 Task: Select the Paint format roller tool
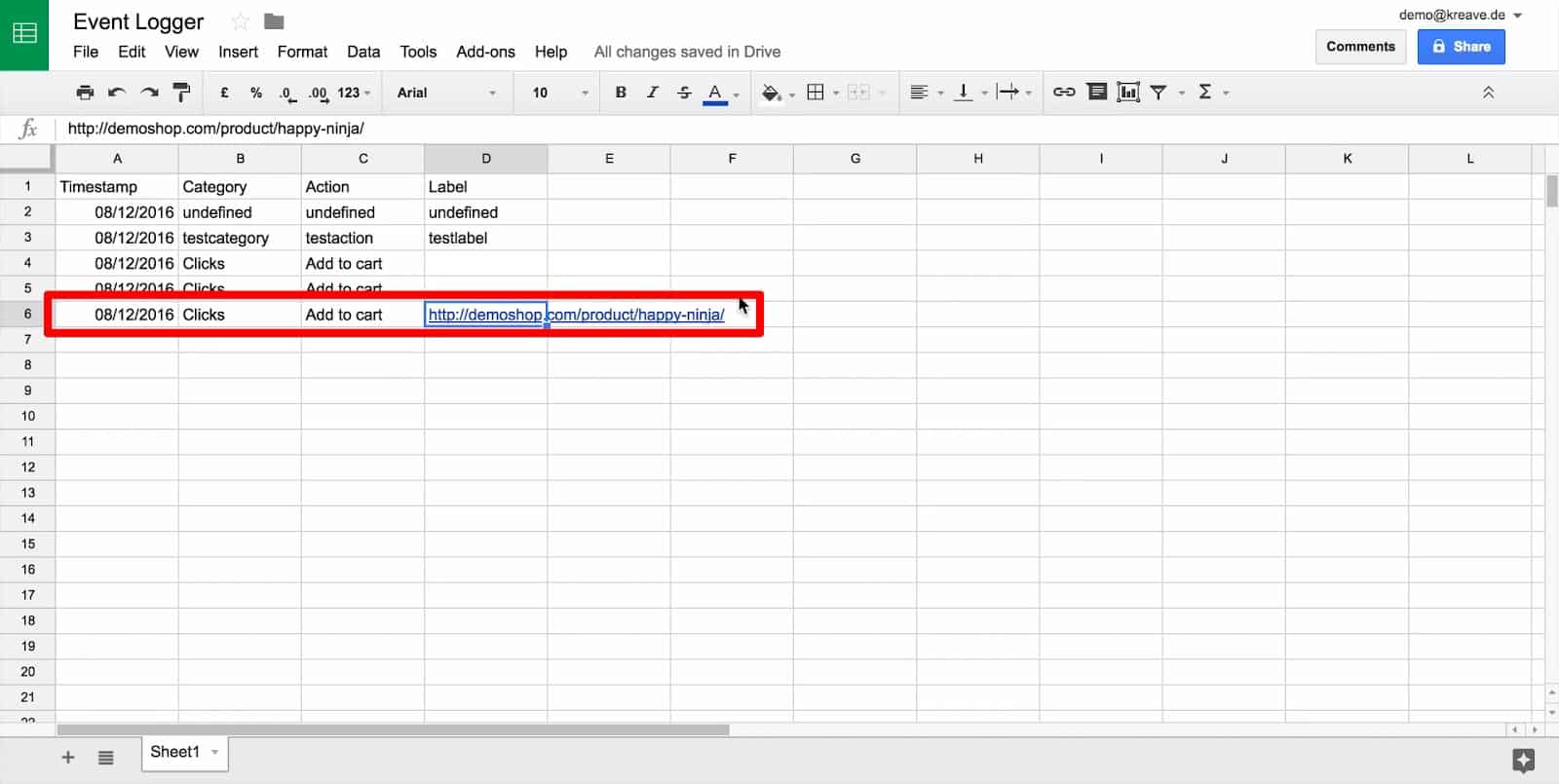click(x=181, y=93)
